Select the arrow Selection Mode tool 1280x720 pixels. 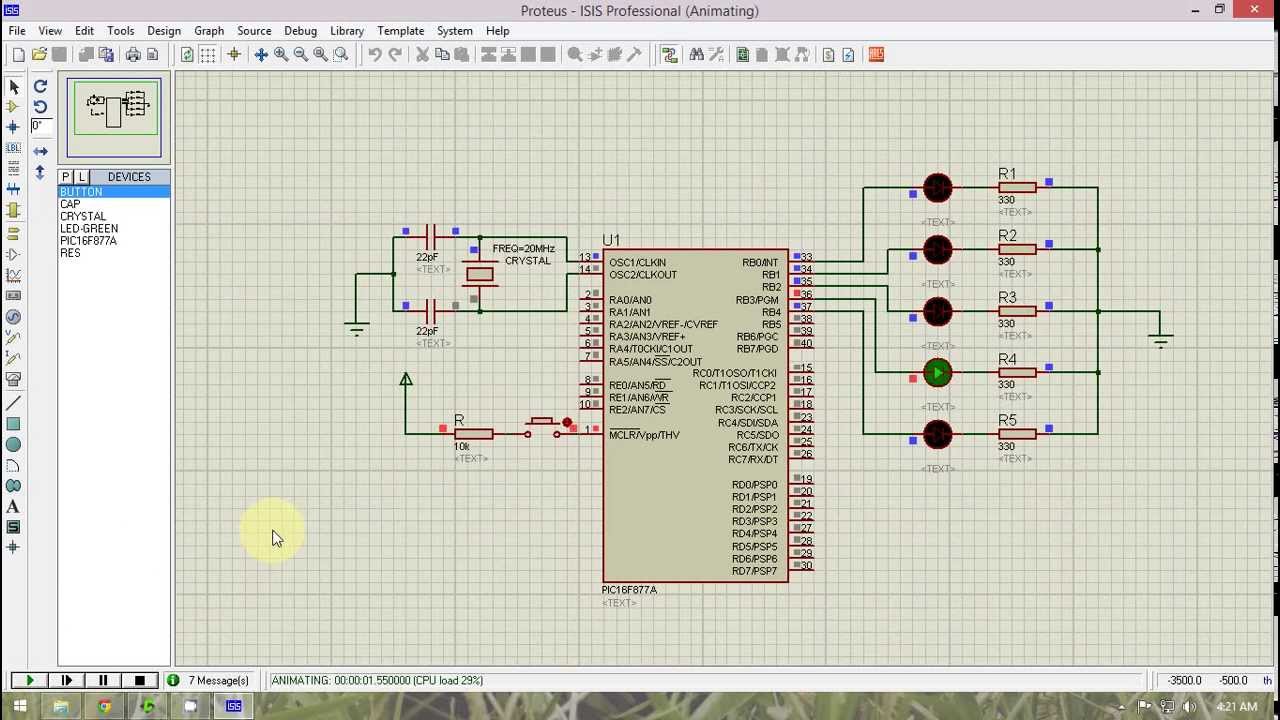coord(13,87)
